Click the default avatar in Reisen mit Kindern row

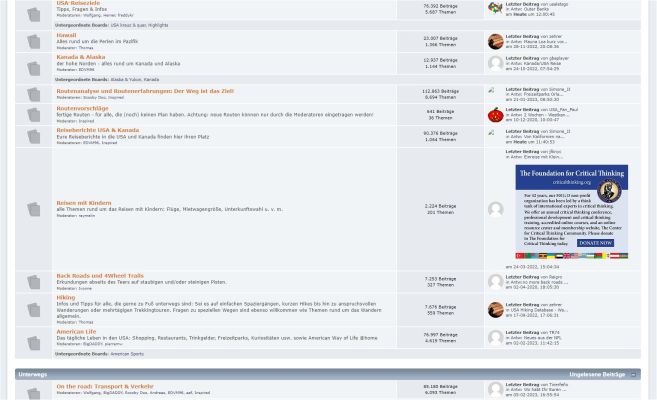[x=495, y=209]
